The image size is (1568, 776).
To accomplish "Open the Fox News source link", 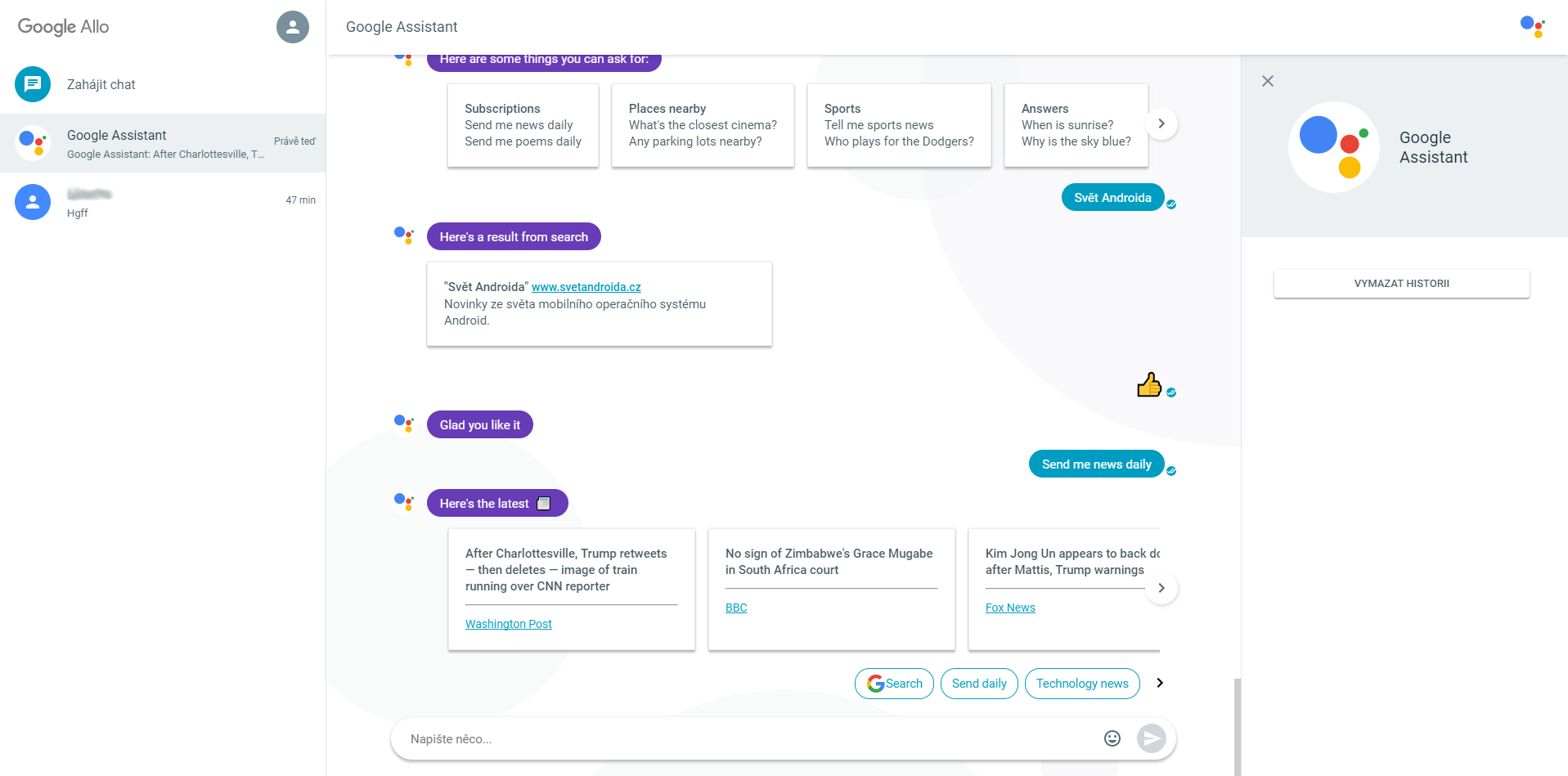I will coord(1010,608).
